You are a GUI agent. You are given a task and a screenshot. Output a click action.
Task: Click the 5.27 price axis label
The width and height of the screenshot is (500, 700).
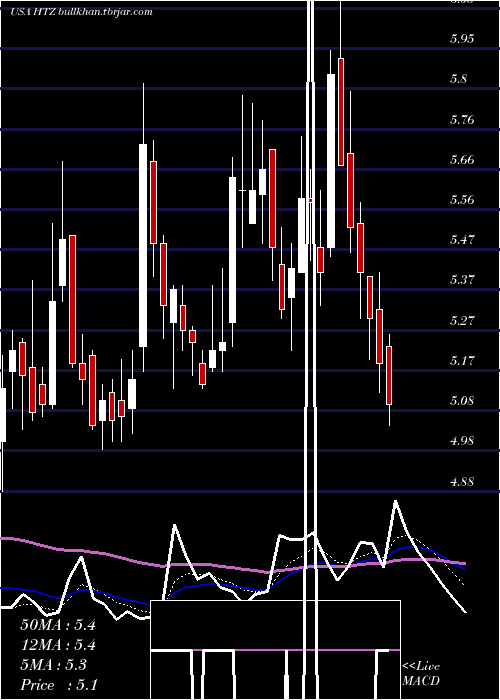[462, 320]
